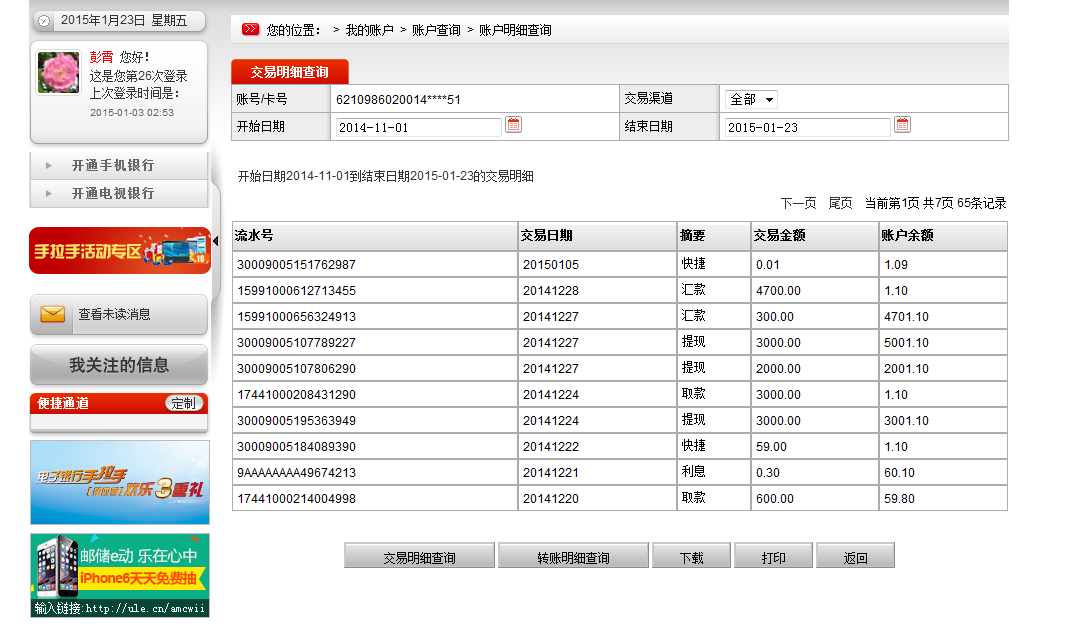The width and height of the screenshot is (1085, 633).
Task: Click the user avatar flower picture
Action: (58, 73)
